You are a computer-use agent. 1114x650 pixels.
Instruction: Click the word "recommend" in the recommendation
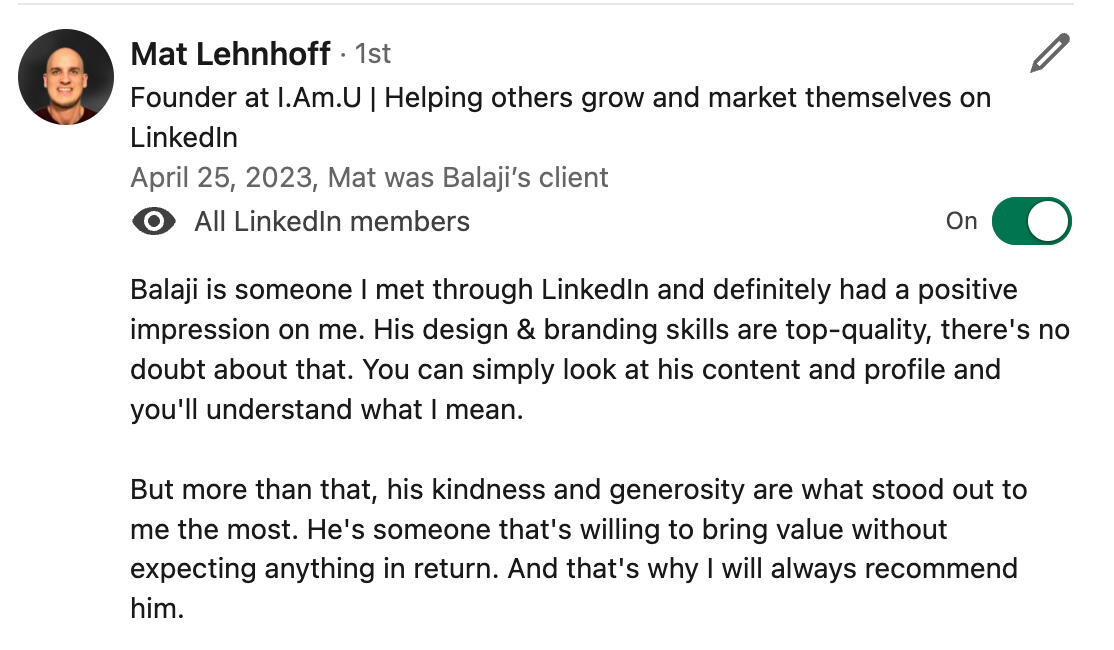tap(941, 569)
